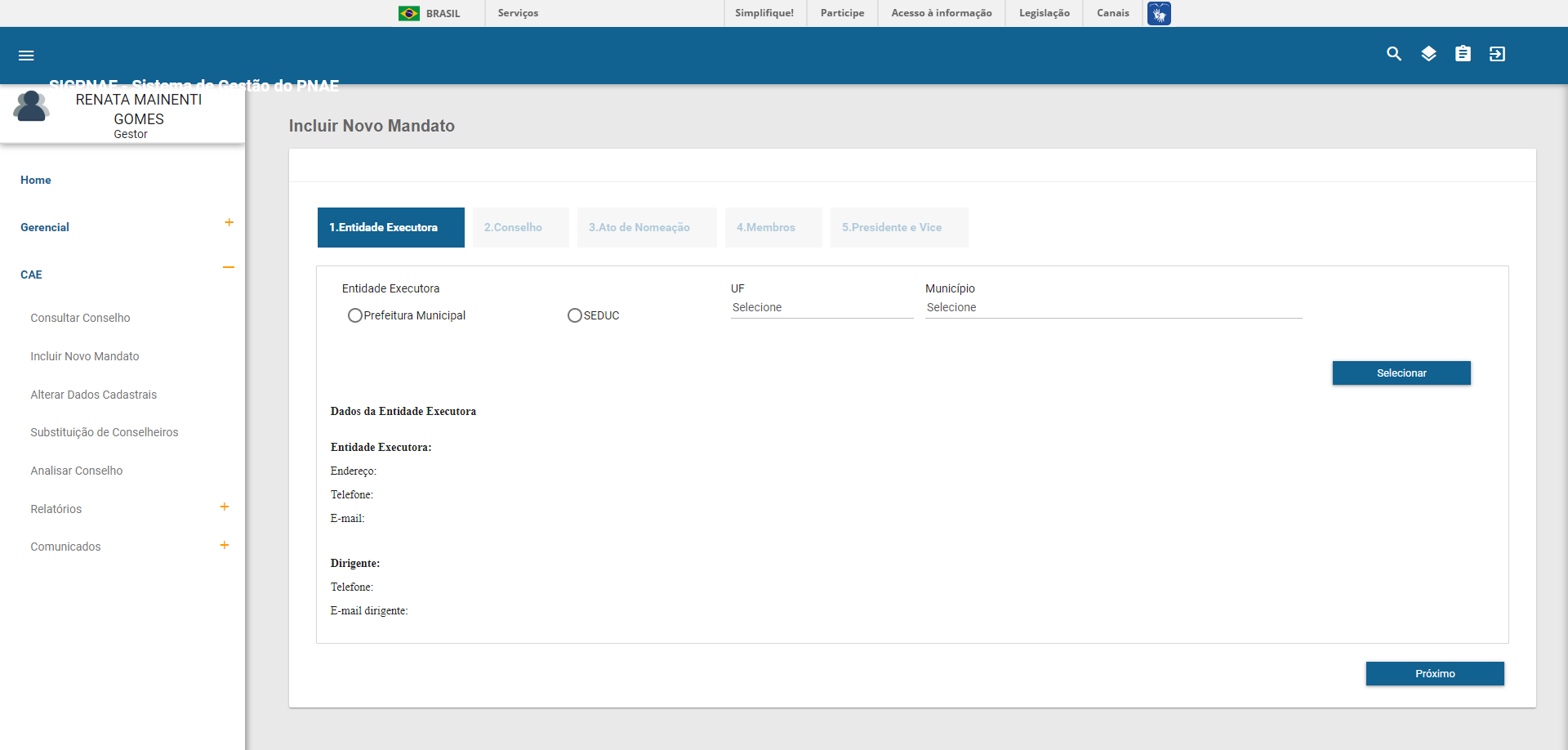Click the Selecionar button

tap(1401, 373)
